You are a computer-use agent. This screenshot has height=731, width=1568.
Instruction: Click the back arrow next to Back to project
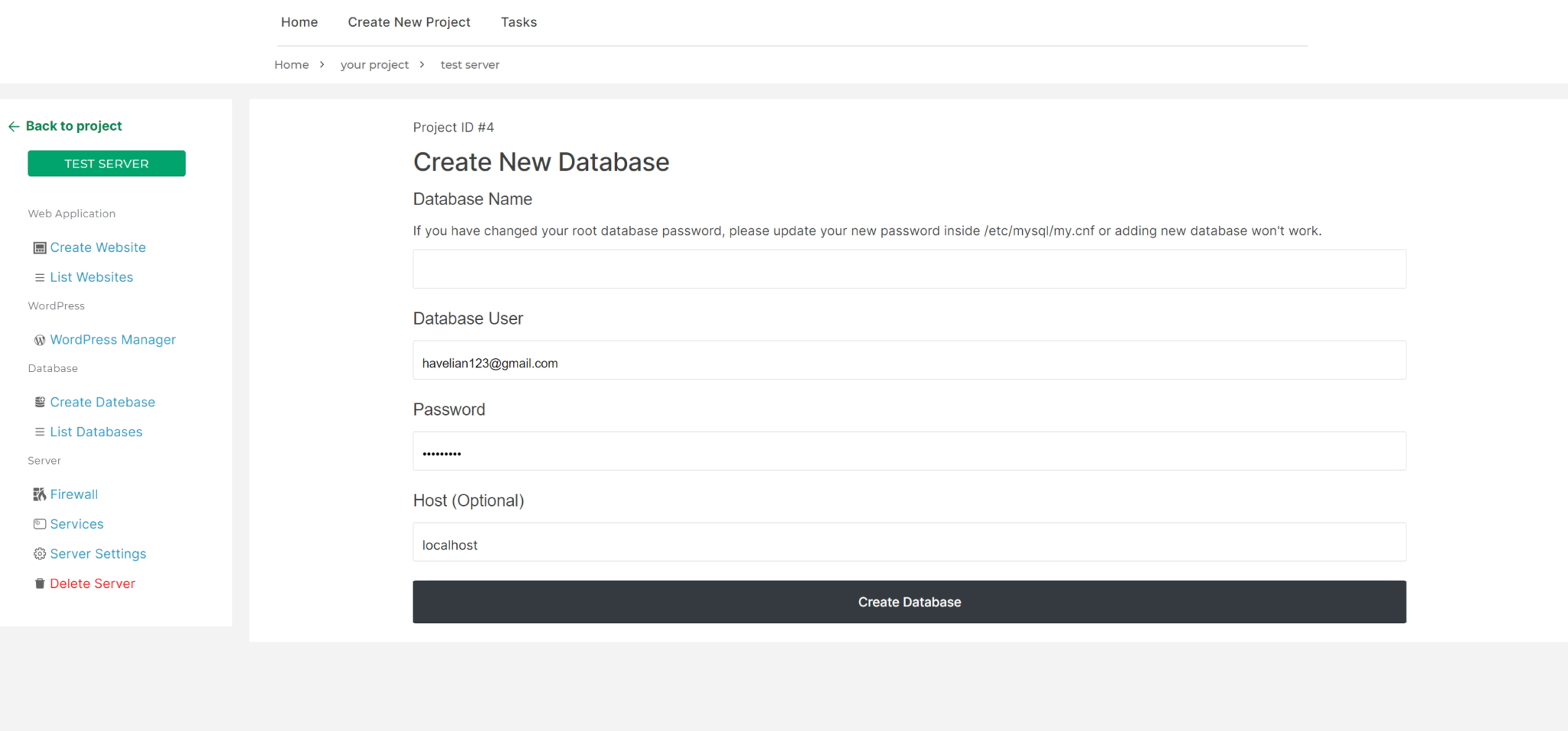coord(14,126)
